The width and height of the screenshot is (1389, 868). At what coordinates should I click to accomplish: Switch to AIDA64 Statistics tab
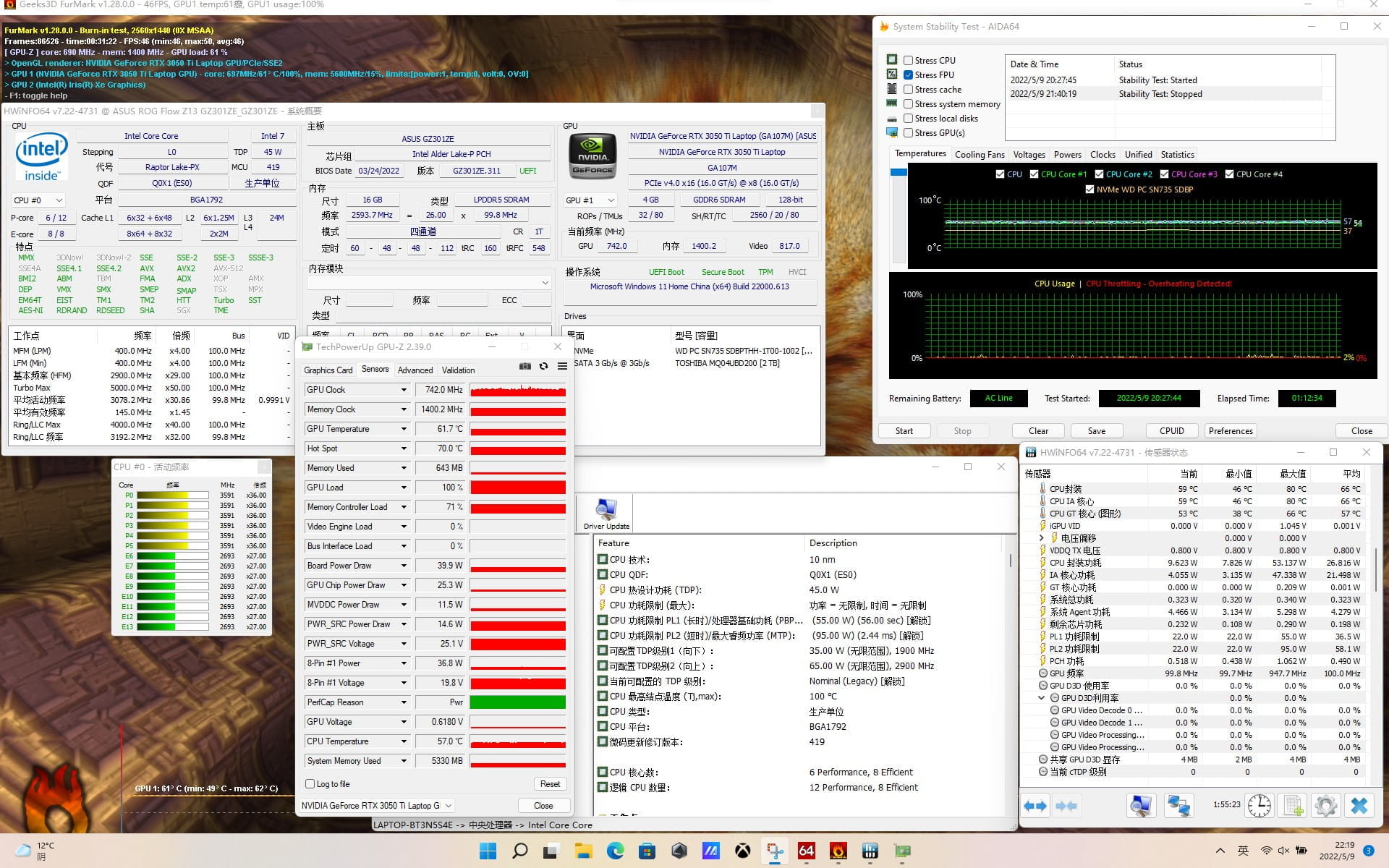(1177, 155)
